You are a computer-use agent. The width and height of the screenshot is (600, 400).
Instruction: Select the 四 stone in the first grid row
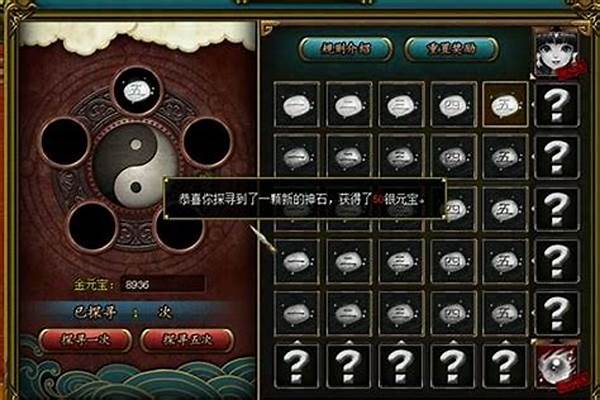[453, 104]
